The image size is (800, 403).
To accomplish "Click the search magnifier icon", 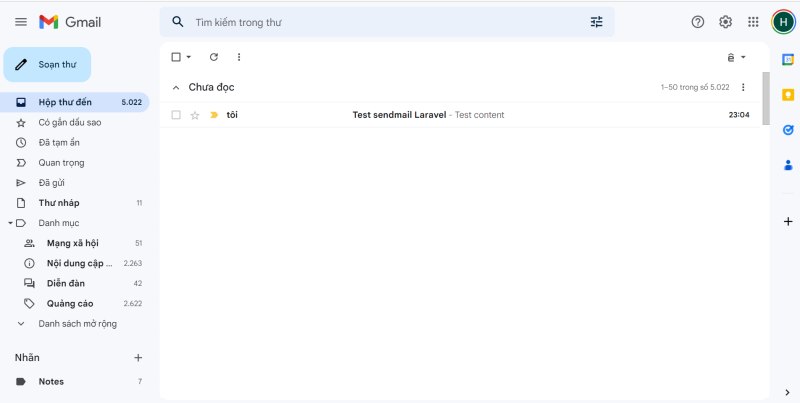I will pyautogui.click(x=178, y=22).
